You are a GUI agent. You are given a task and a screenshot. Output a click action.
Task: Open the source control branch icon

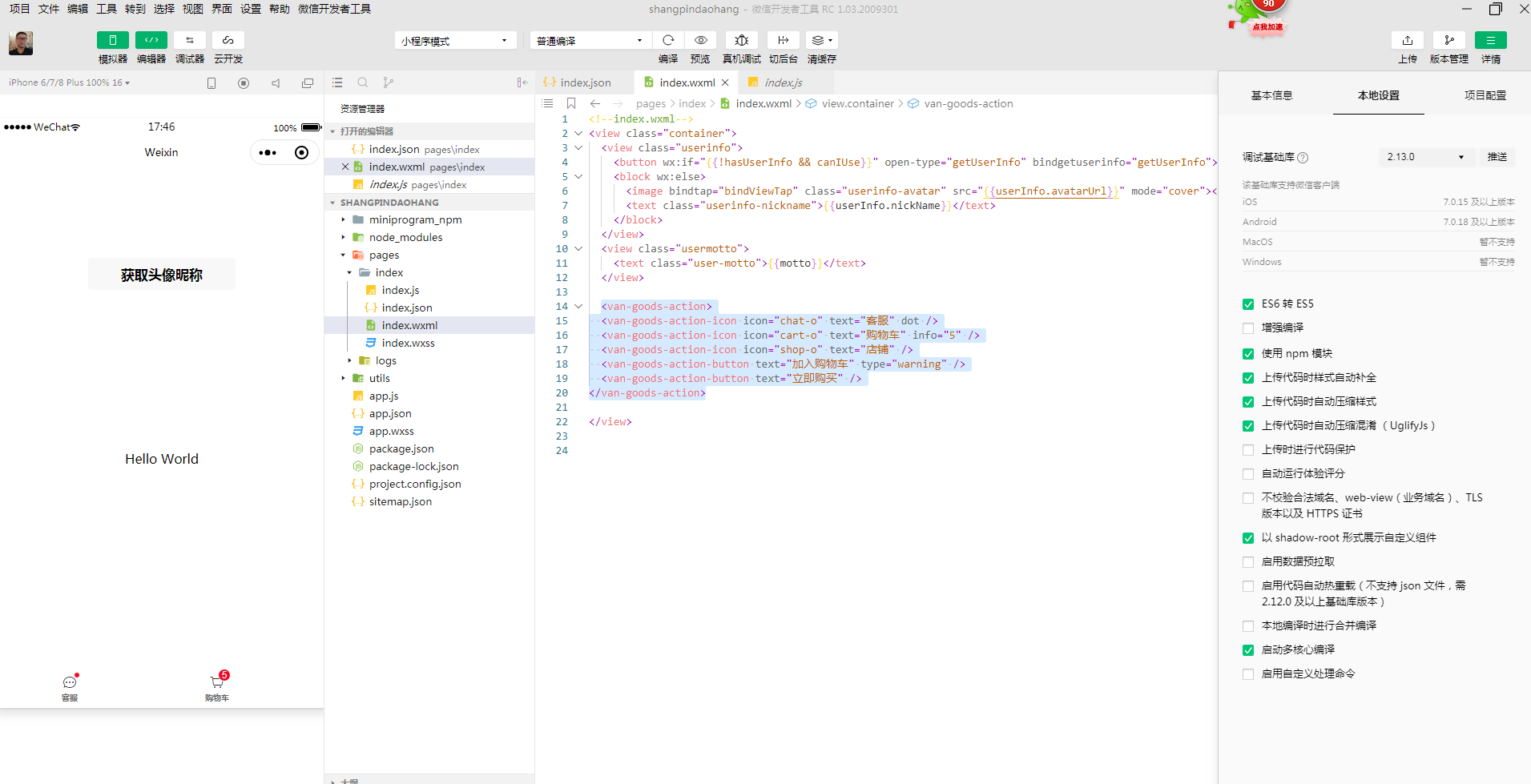(x=389, y=82)
